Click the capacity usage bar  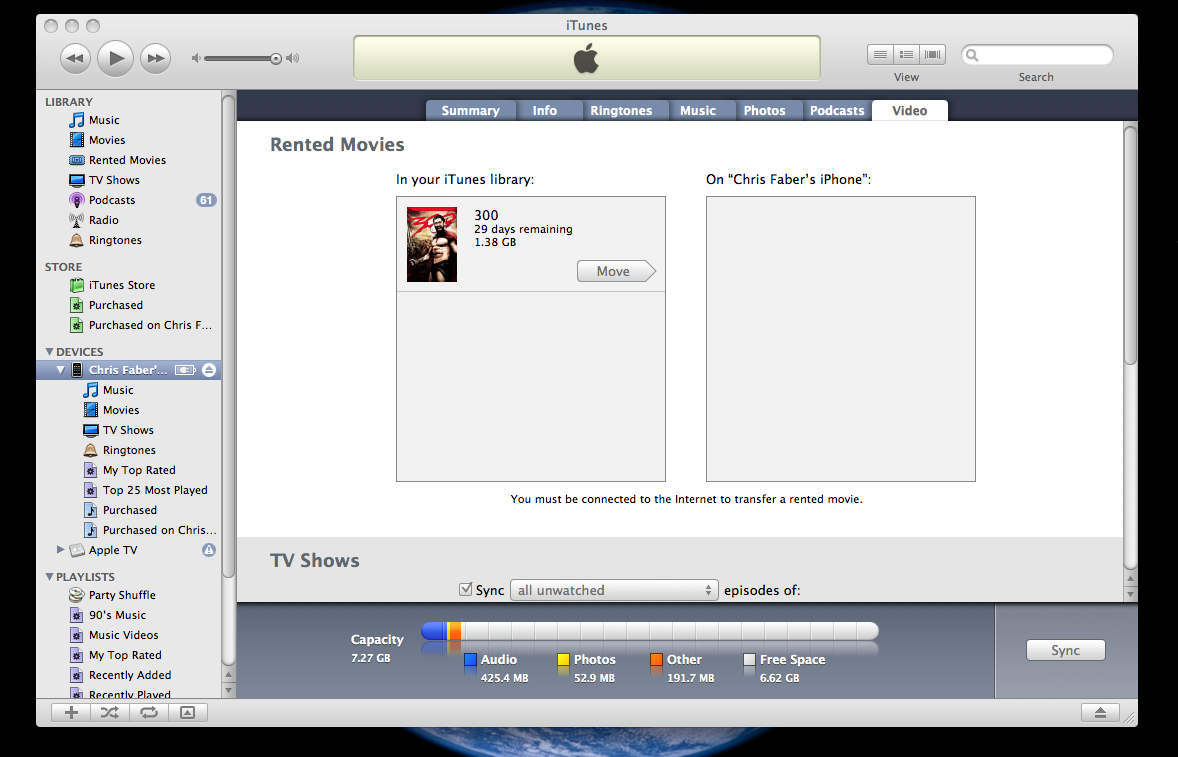click(650, 631)
